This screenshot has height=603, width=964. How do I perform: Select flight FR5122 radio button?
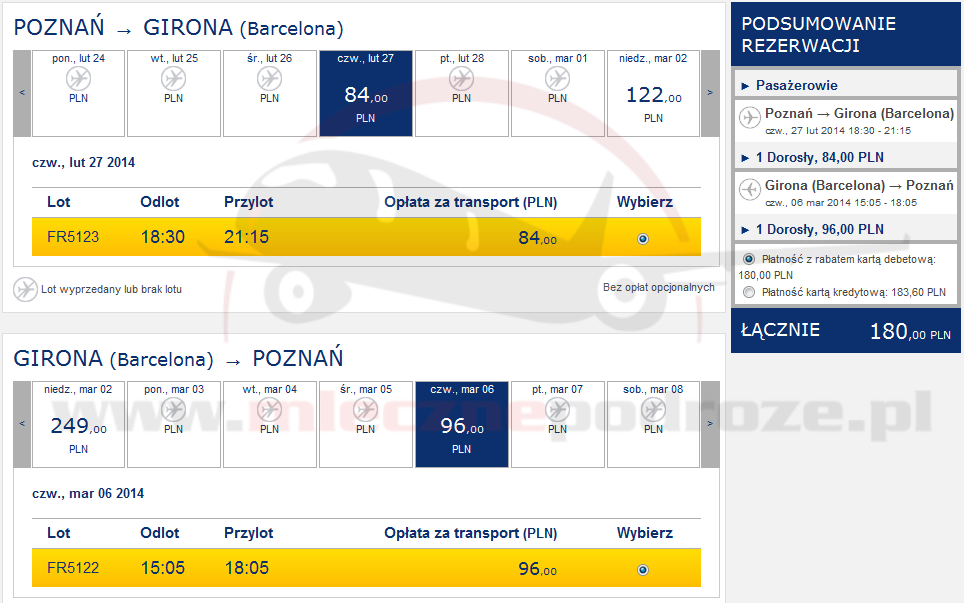[x=642, y=569]
